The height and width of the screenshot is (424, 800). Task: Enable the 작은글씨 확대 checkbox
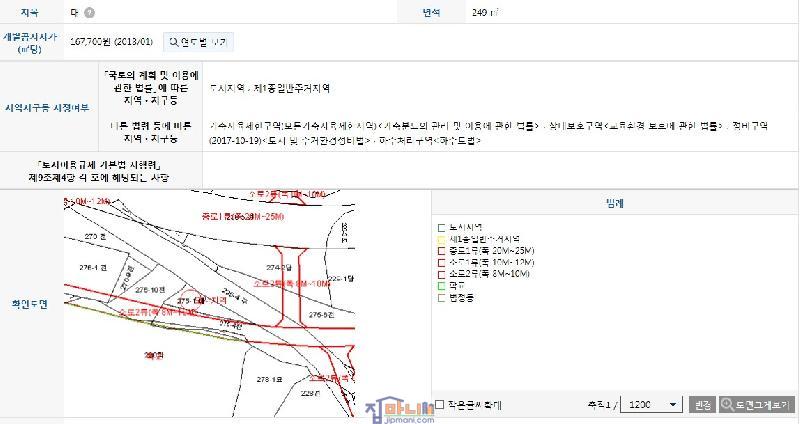(x=439, y=405)
